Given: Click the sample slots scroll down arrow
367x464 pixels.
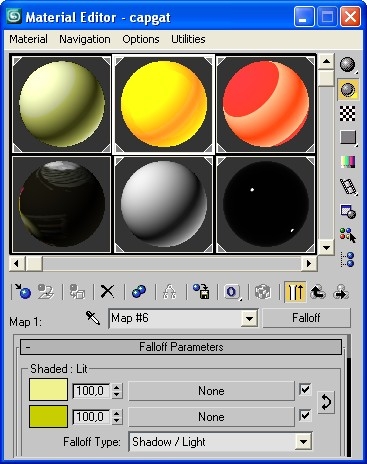Looking at the screenshot, I should coord(326,247).
